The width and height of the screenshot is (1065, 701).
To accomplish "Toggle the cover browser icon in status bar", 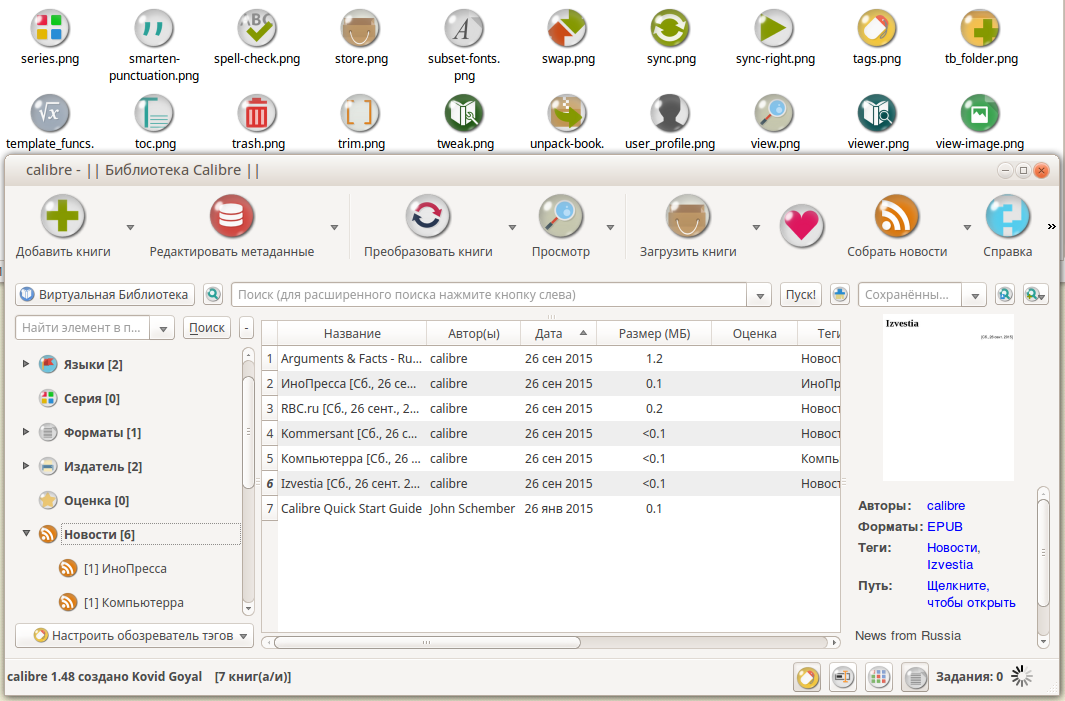I will tap(843, 677).
